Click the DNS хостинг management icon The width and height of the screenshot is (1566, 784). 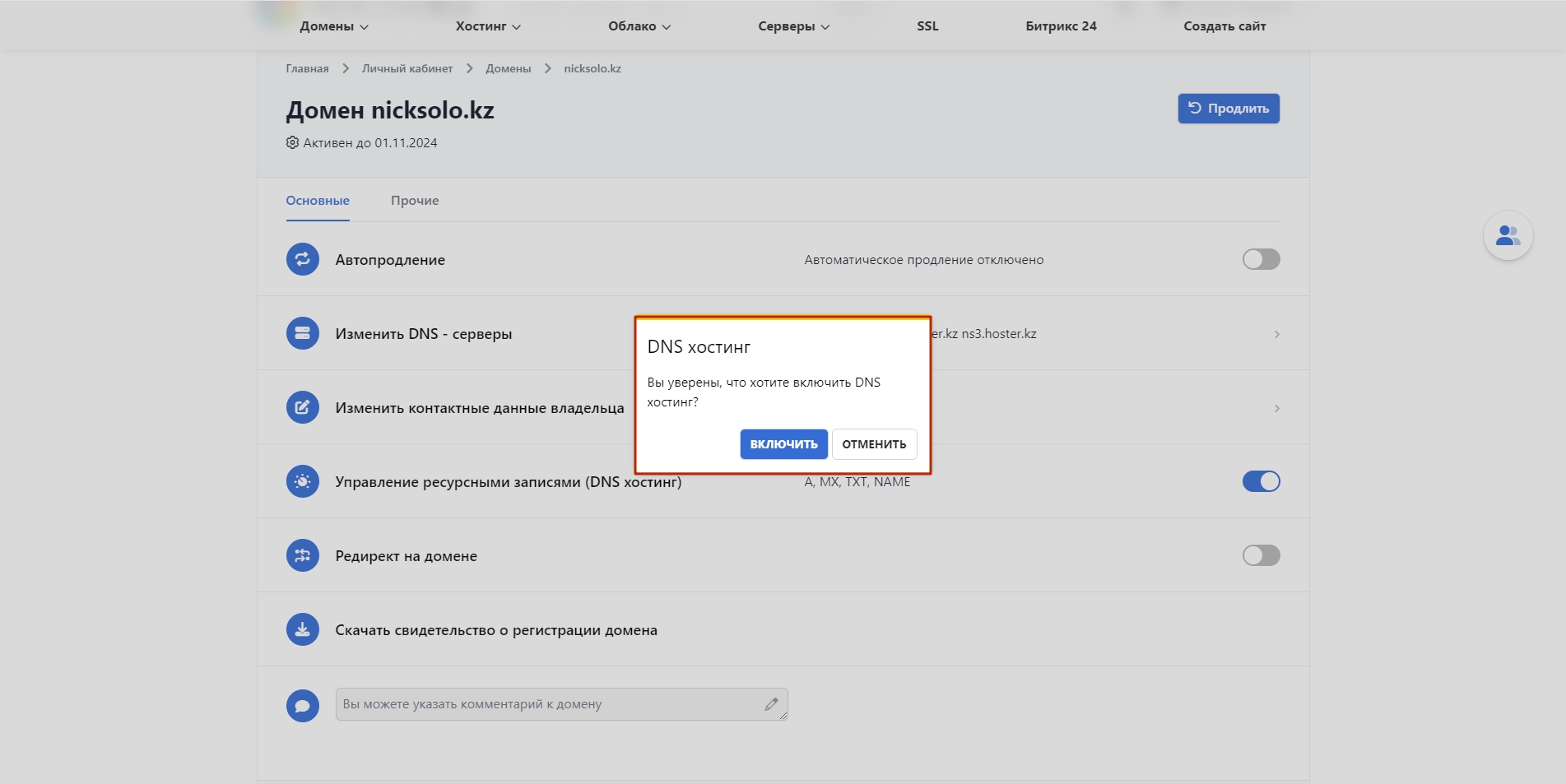pyautogui.click(x=302, y=481)
